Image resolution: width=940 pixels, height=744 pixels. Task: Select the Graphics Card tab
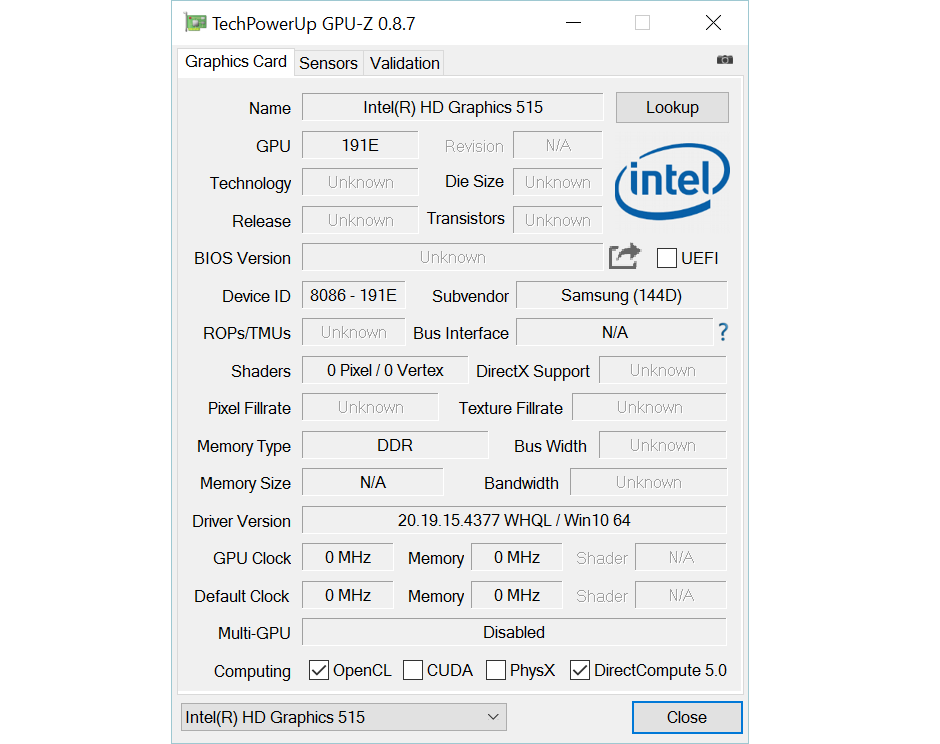(236, 62)
